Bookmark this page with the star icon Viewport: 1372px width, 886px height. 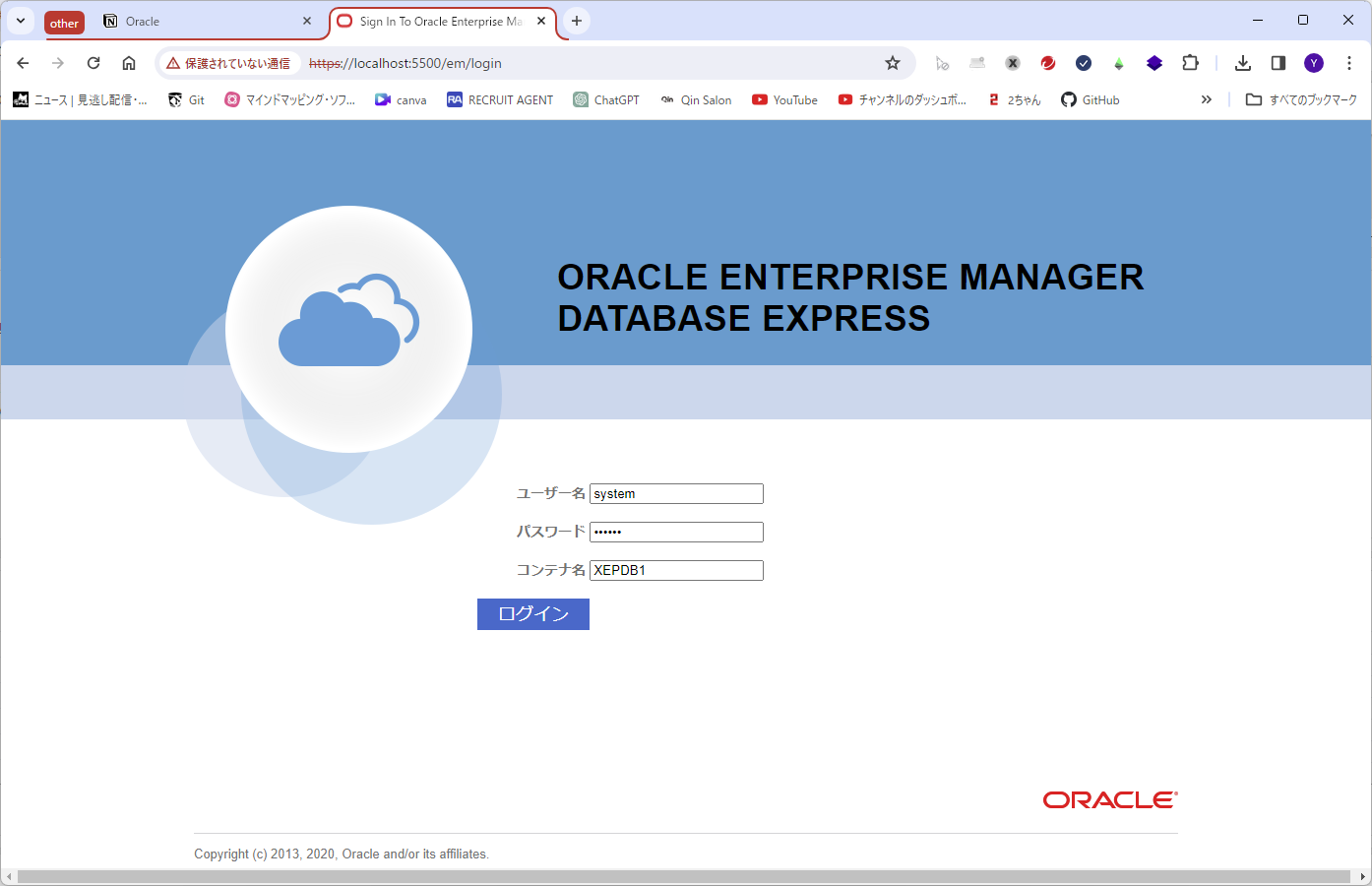click(x=892, y=62)
